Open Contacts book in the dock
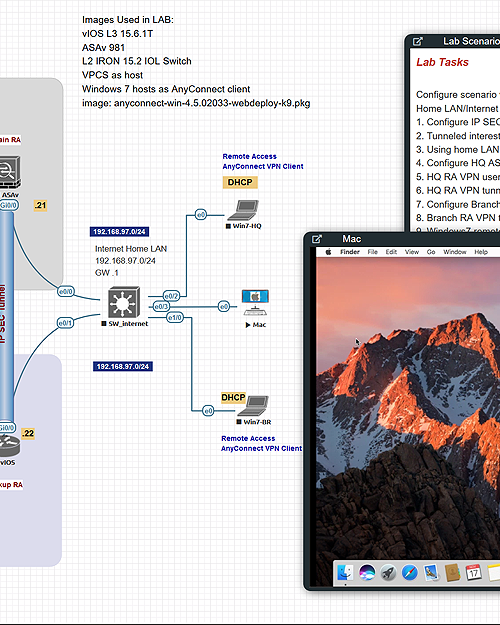 click(x=452, y=573)
